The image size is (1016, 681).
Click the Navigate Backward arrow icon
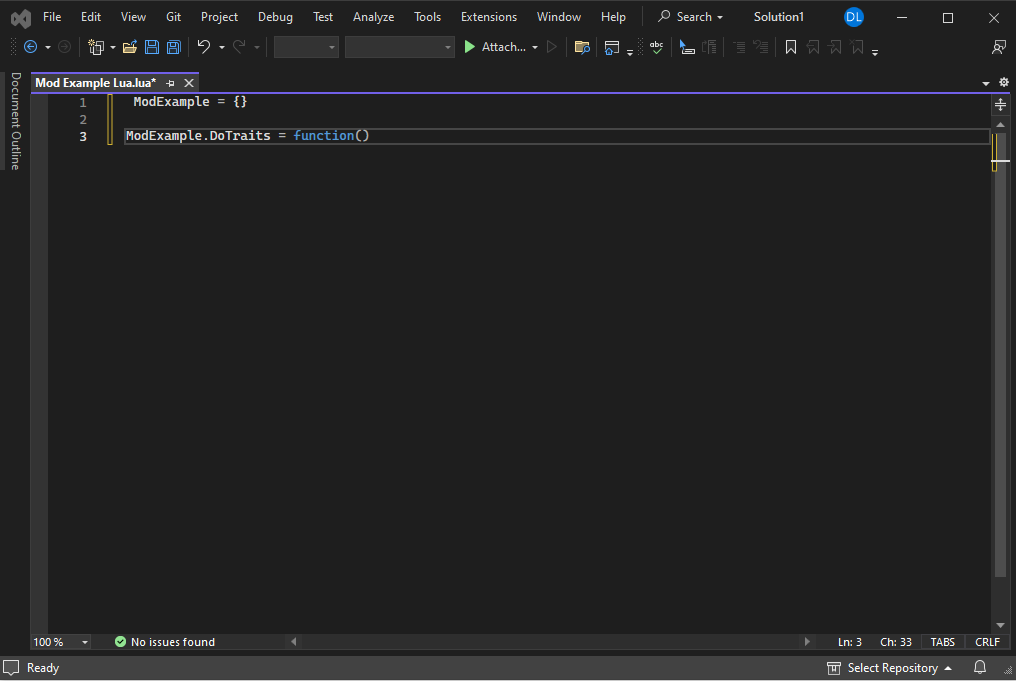tap(30, 47)
